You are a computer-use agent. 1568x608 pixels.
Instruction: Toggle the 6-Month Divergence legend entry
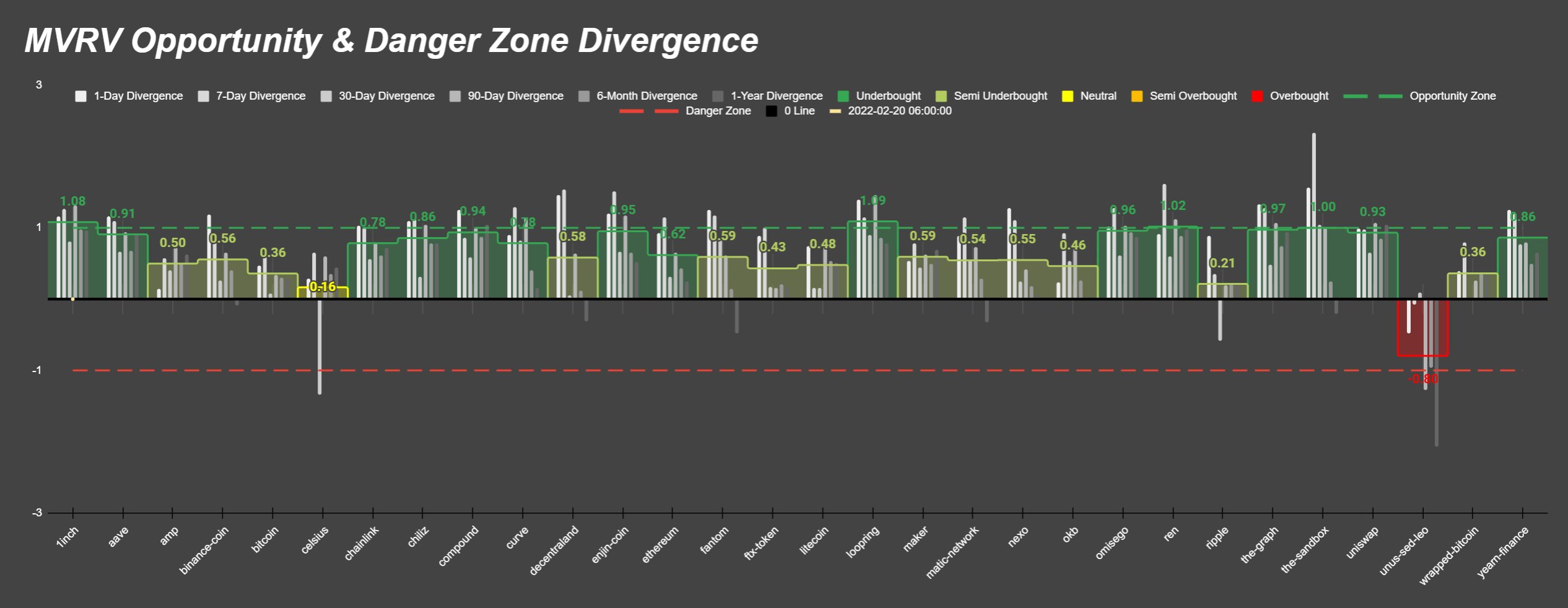pos(637,96)
